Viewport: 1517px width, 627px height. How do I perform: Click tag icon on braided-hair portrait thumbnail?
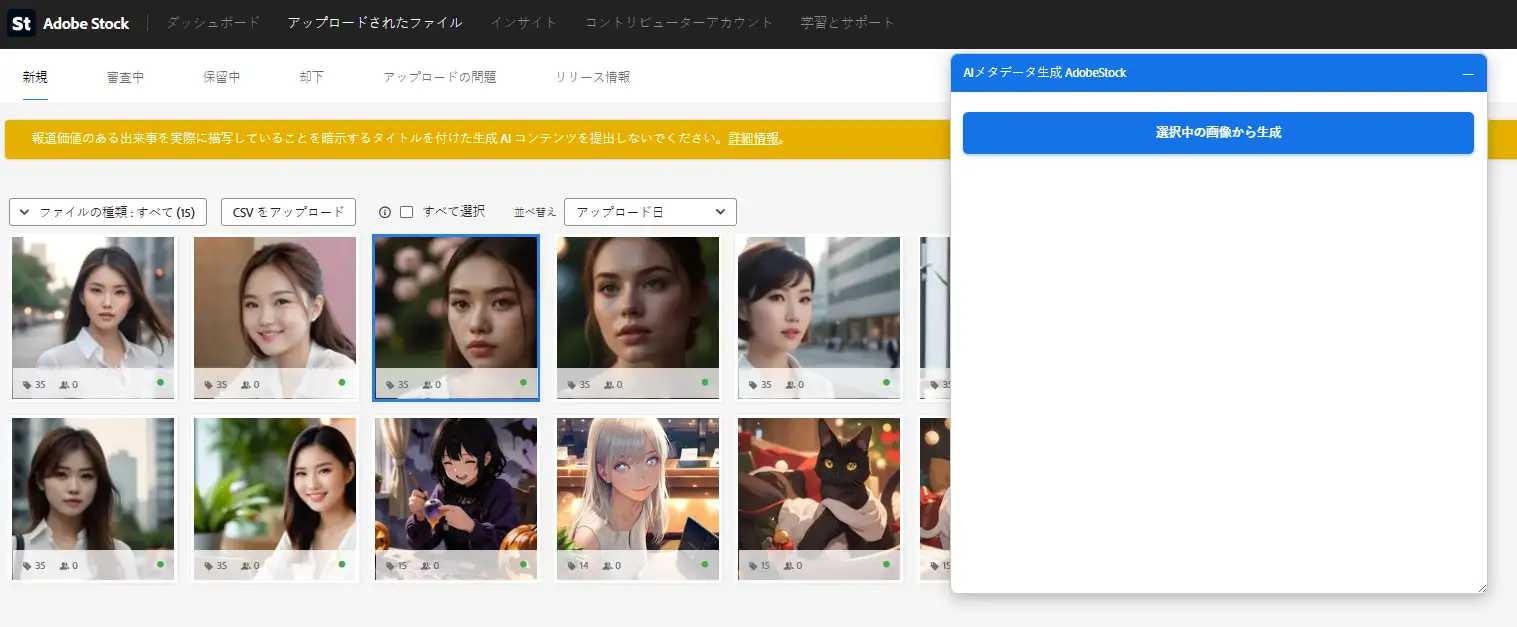[572, 384]
